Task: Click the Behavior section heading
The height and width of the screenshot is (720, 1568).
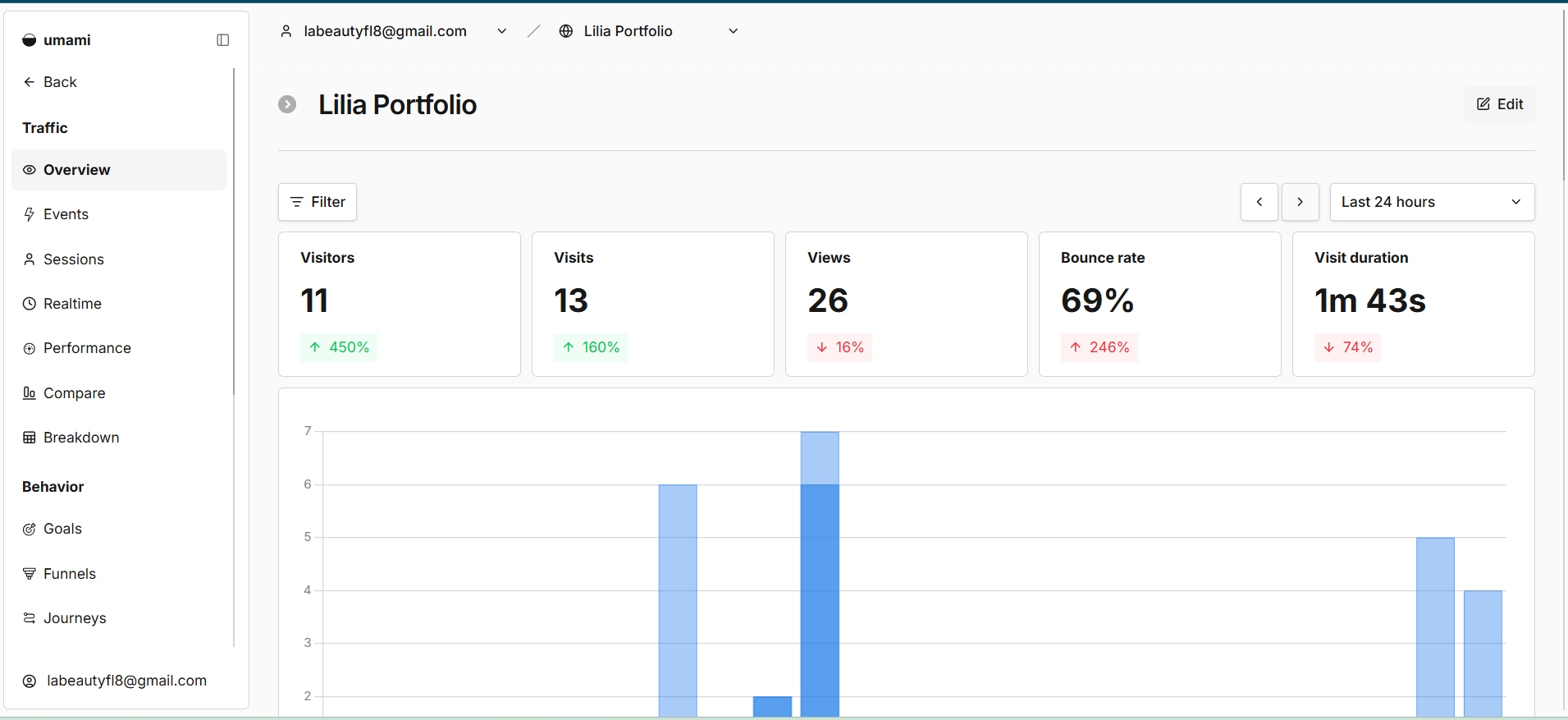Action: point(53,487)
